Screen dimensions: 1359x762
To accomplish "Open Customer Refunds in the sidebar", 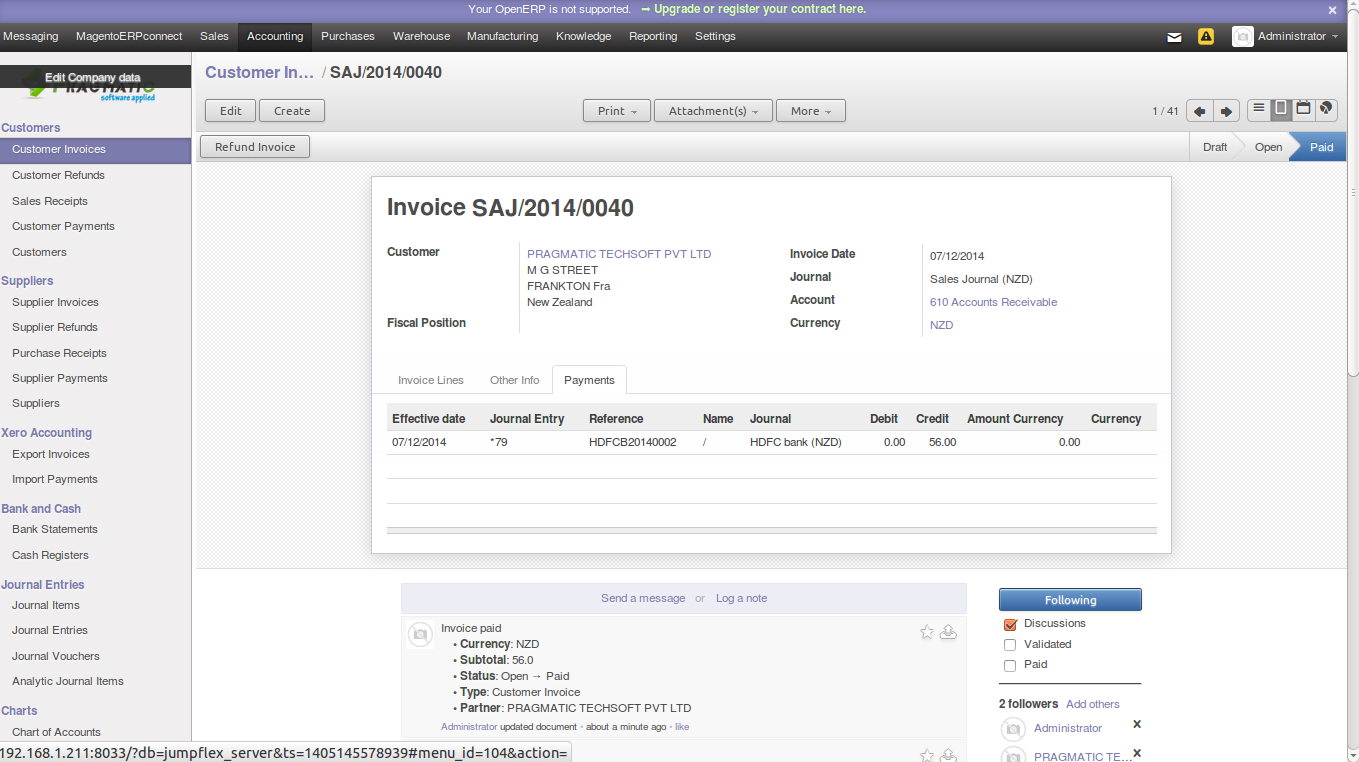I will coord(58,175).
